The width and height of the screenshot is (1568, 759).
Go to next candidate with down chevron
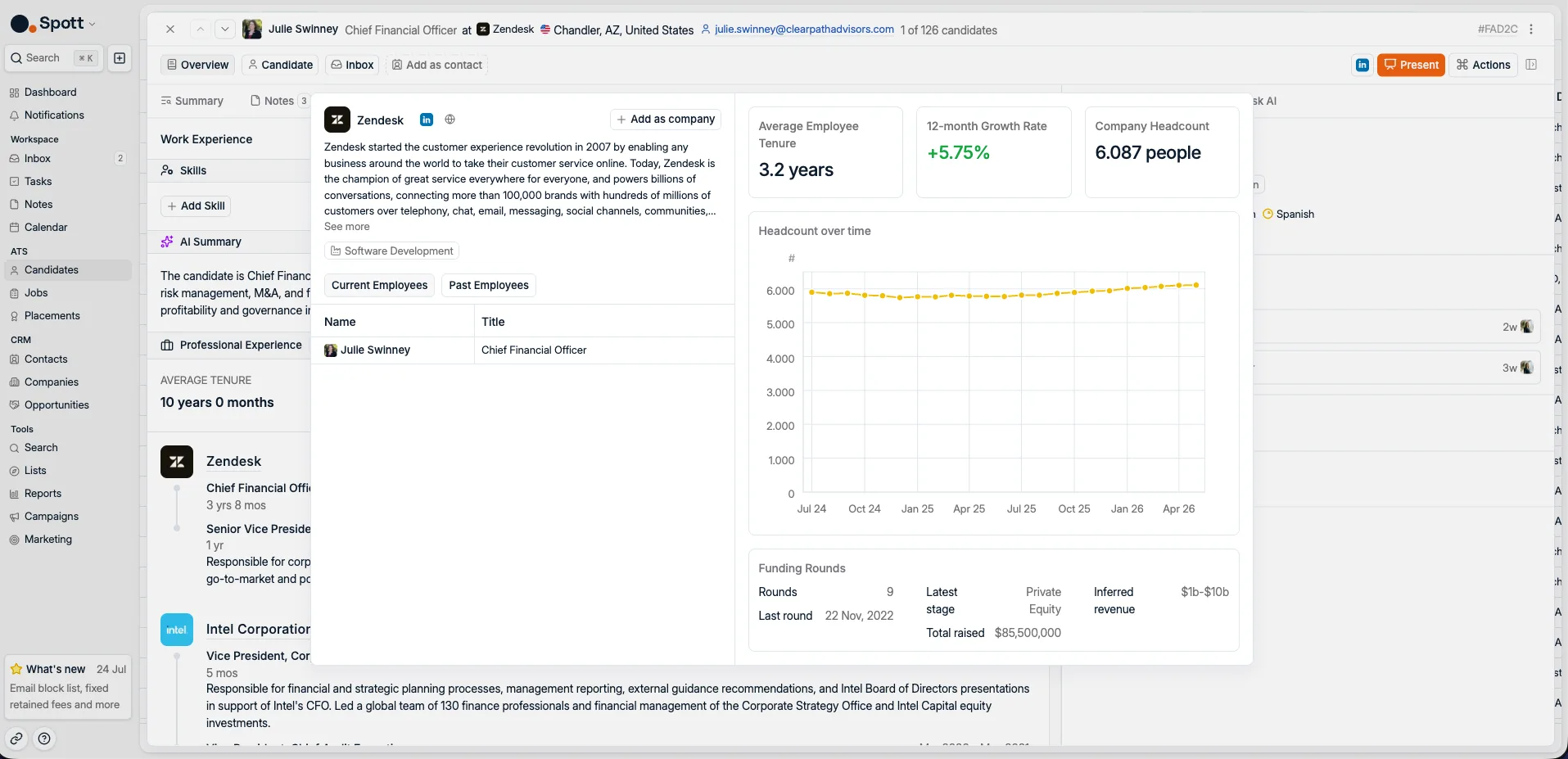pyautogui.click(x=225, y=29)
